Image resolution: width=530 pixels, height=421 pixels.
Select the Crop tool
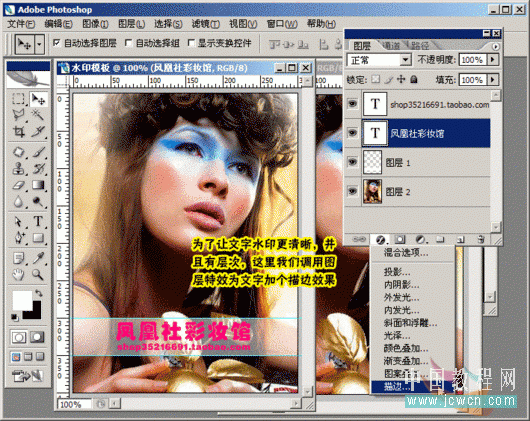point(19,131)
